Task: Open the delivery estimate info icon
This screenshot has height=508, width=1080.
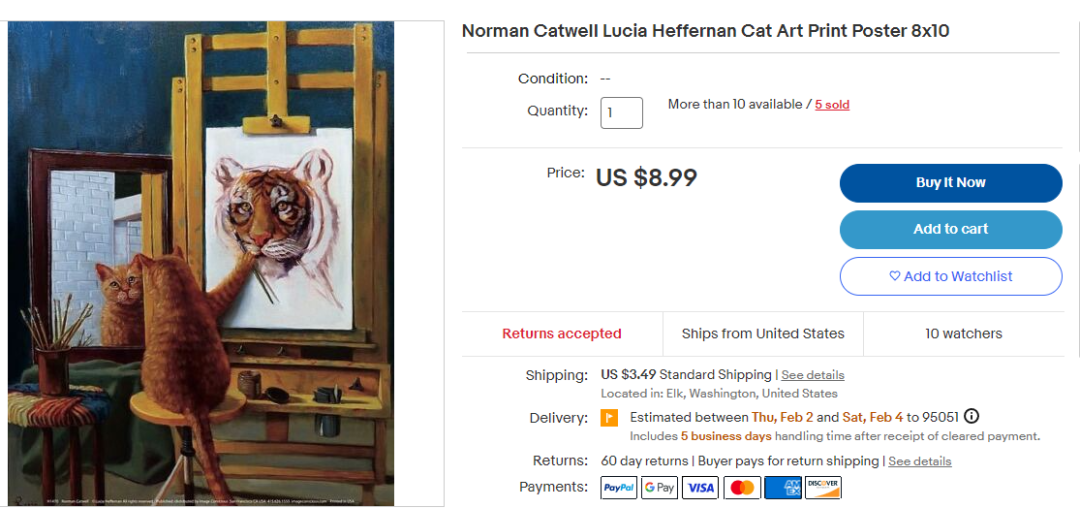Action: click(x=971, y=417)
